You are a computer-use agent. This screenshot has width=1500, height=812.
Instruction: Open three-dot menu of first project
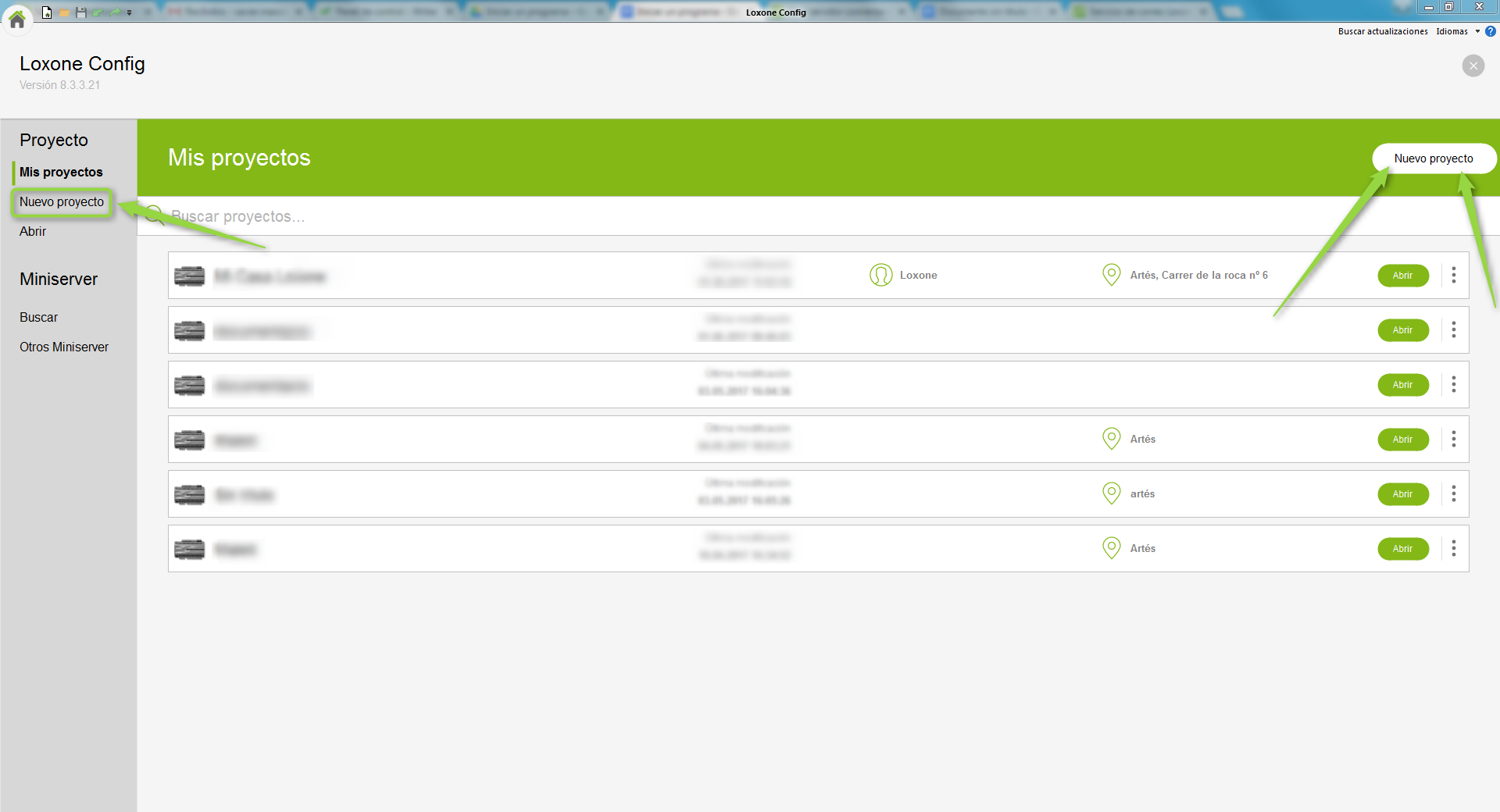tap(1453, 275)
